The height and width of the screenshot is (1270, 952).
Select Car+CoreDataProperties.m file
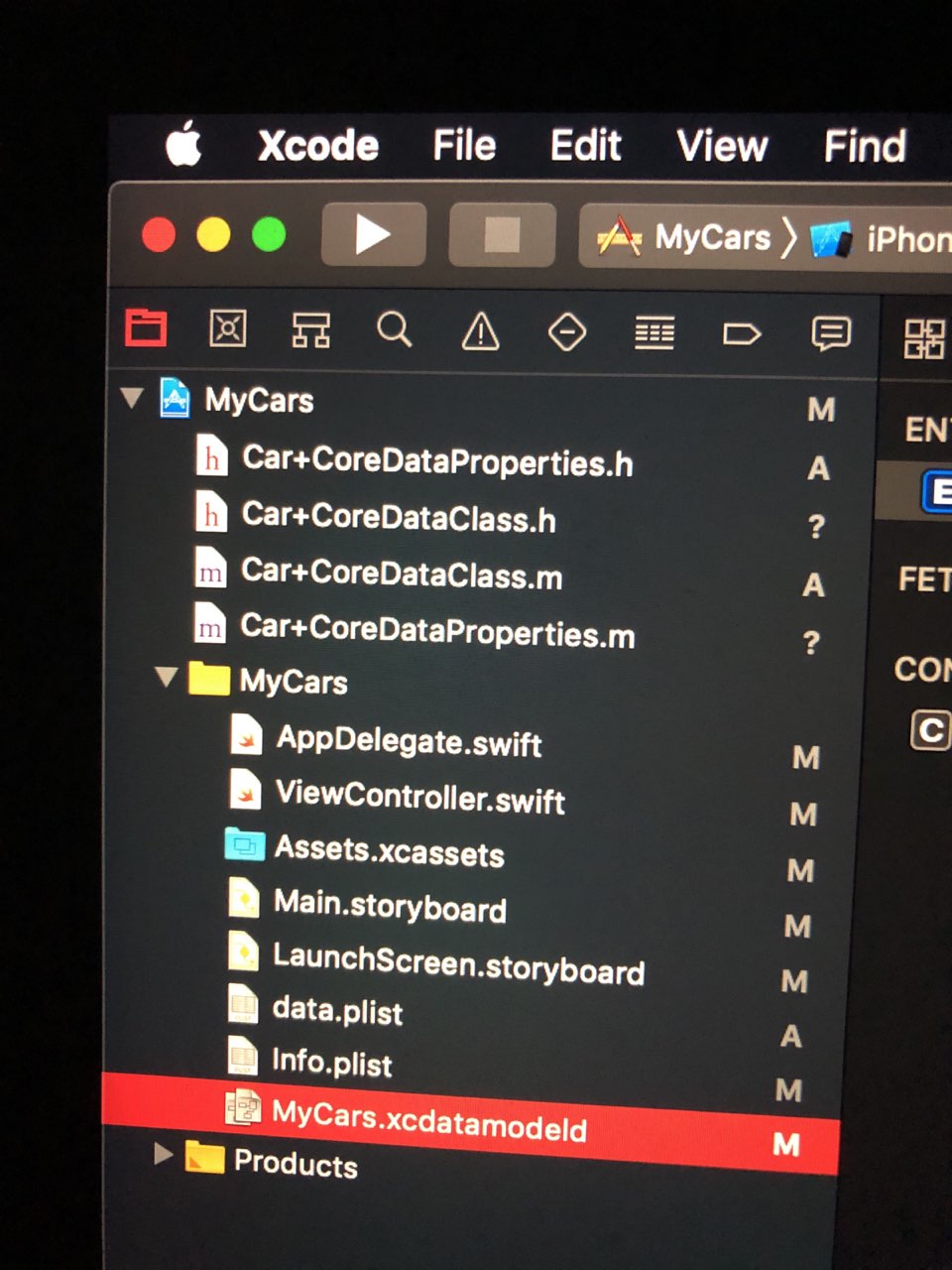click(437, 630)
